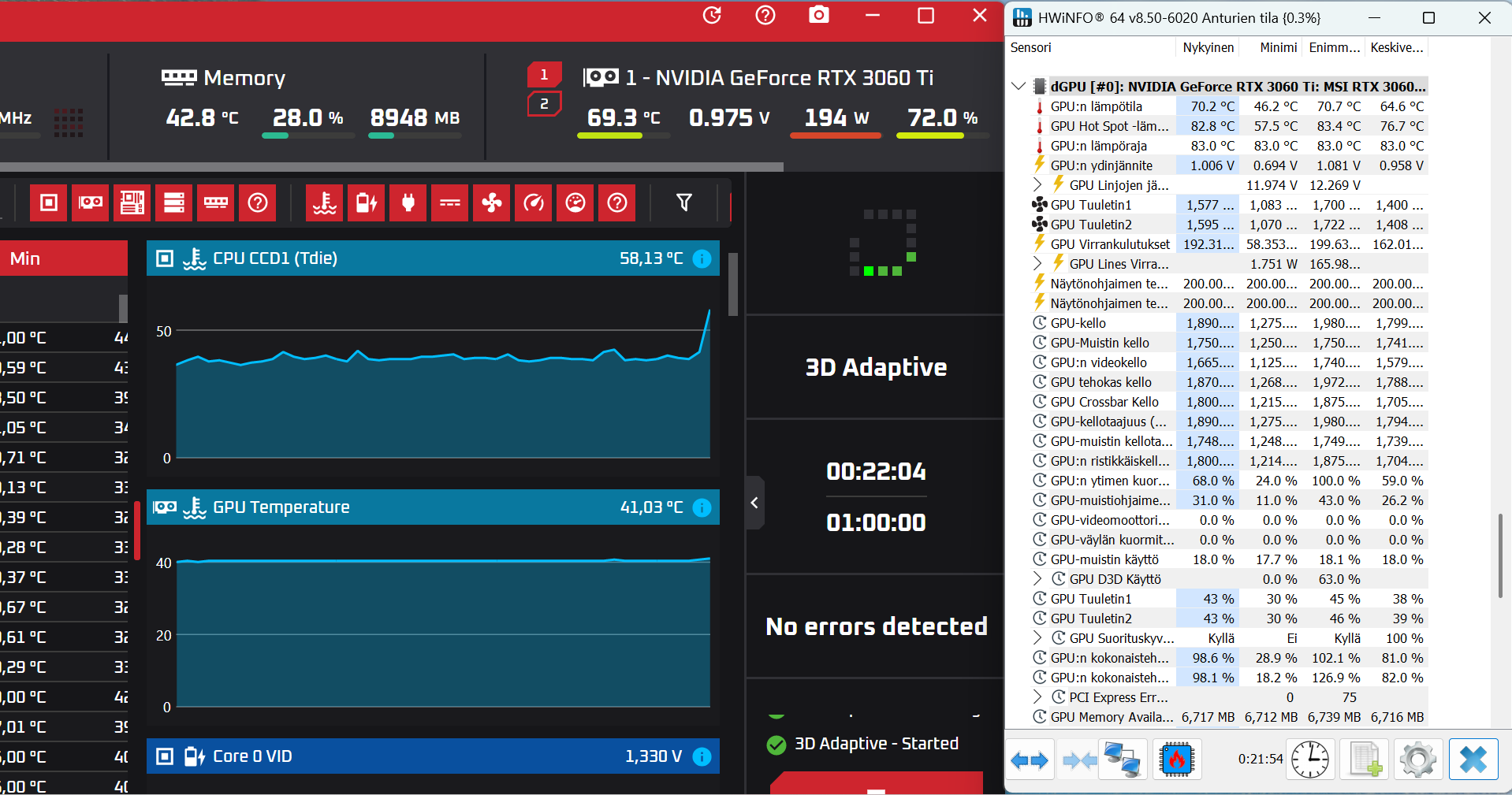Viewport: 1512px width, 795px height.
Task: Show GPU sensors in OCCT toolbar
Action: (x=91, y=203)
